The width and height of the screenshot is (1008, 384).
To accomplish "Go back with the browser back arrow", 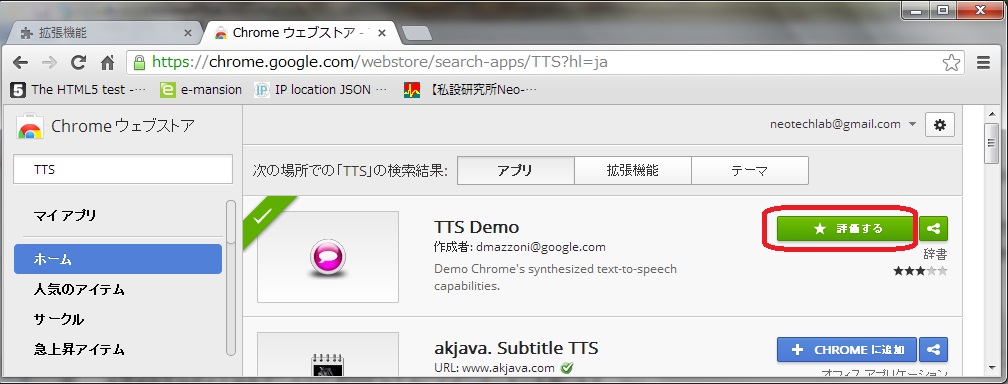I will [21, 62].
